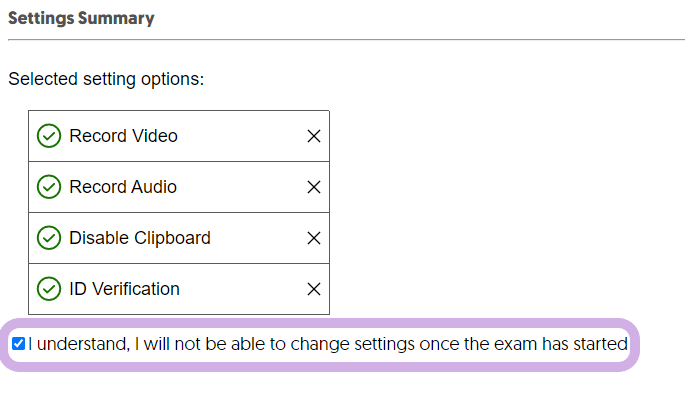Click the green checkmark beside Record Video

(x=49, y=136)
